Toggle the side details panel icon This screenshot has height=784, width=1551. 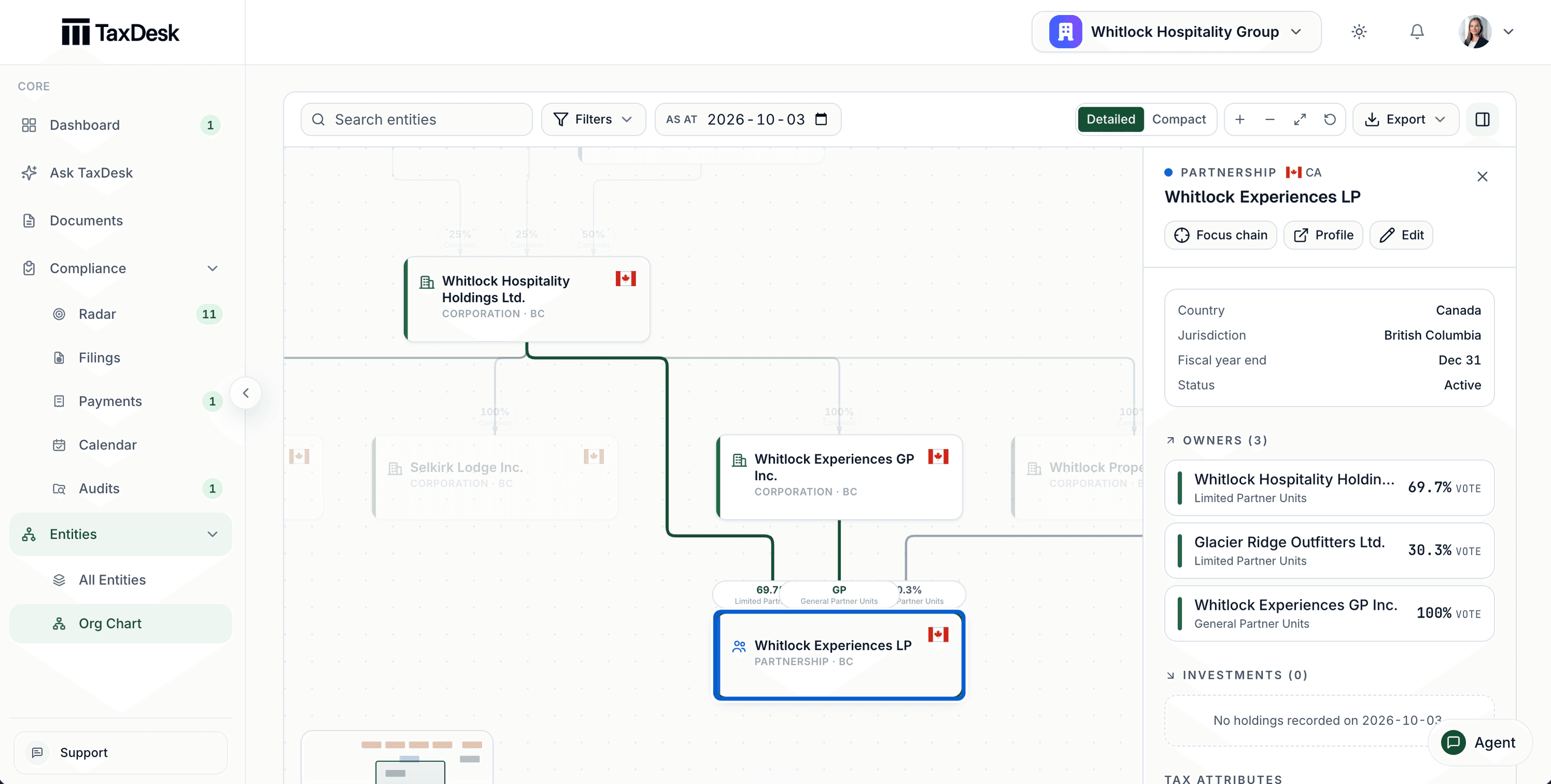coord(1483,119)
